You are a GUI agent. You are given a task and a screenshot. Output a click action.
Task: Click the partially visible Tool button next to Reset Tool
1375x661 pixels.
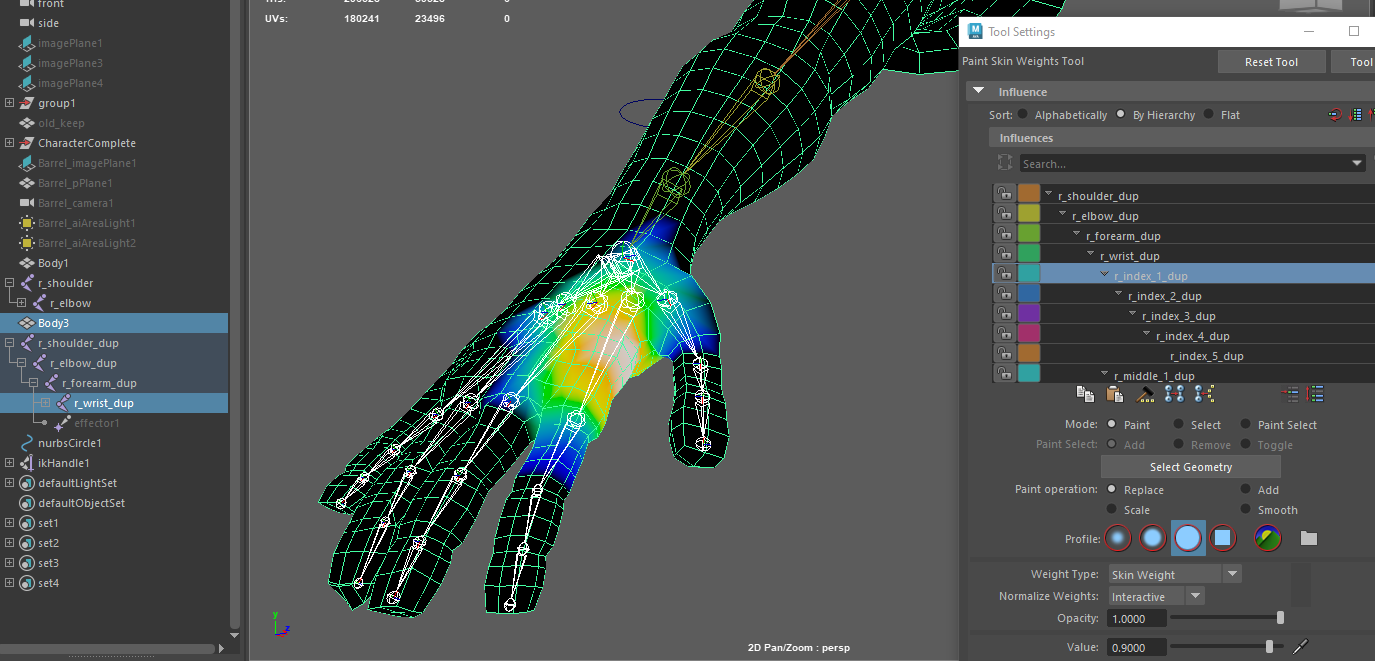tap(1353, 62)
